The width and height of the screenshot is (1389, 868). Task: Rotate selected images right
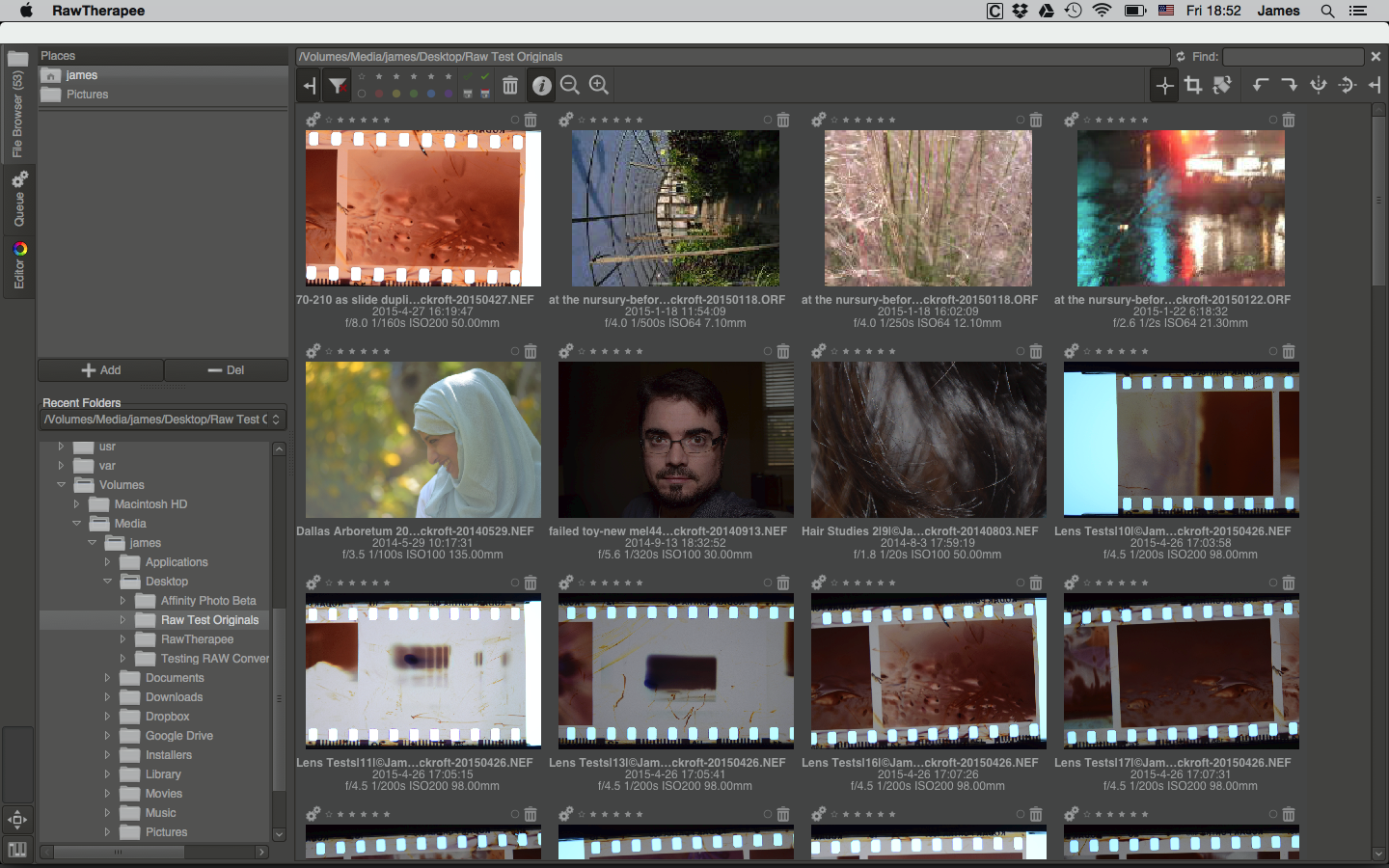pyautogui.click(x=1290, y=85)
